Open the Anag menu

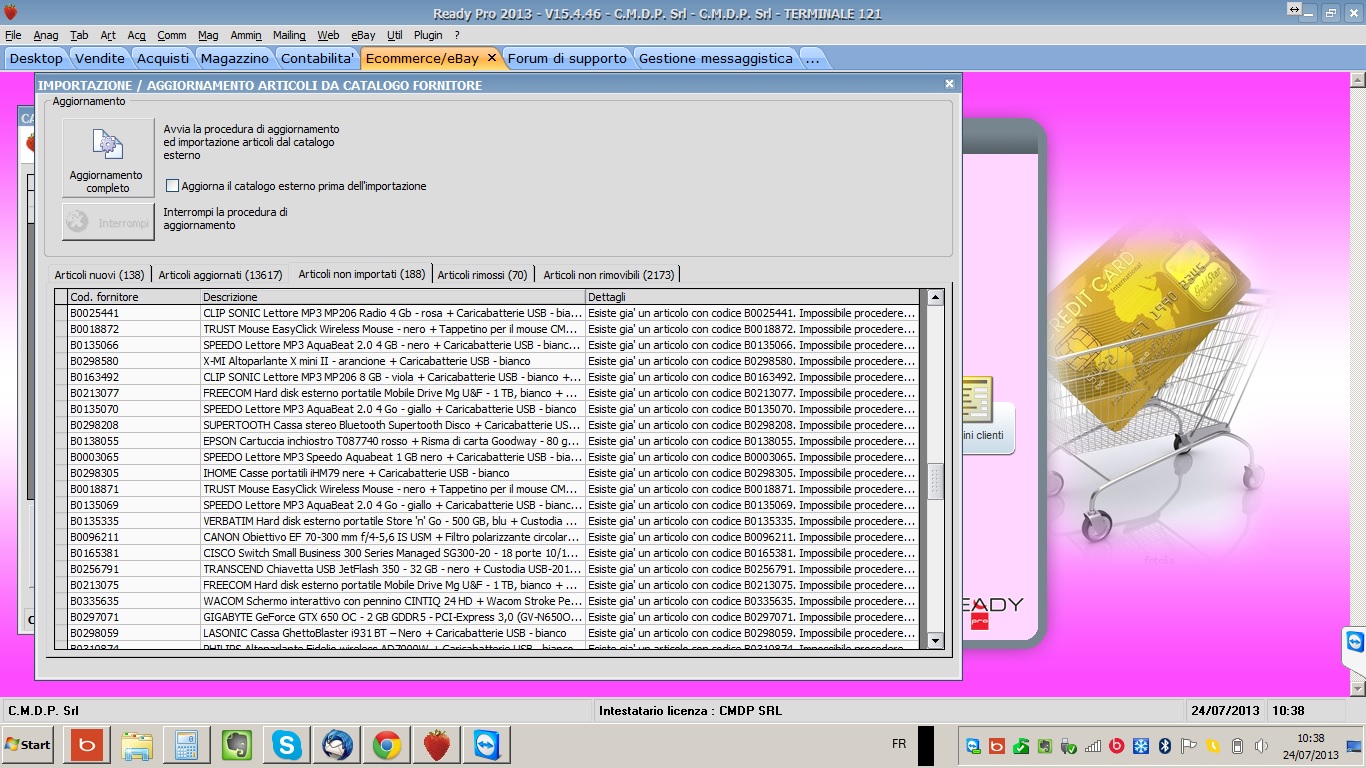tap(46, 35)
